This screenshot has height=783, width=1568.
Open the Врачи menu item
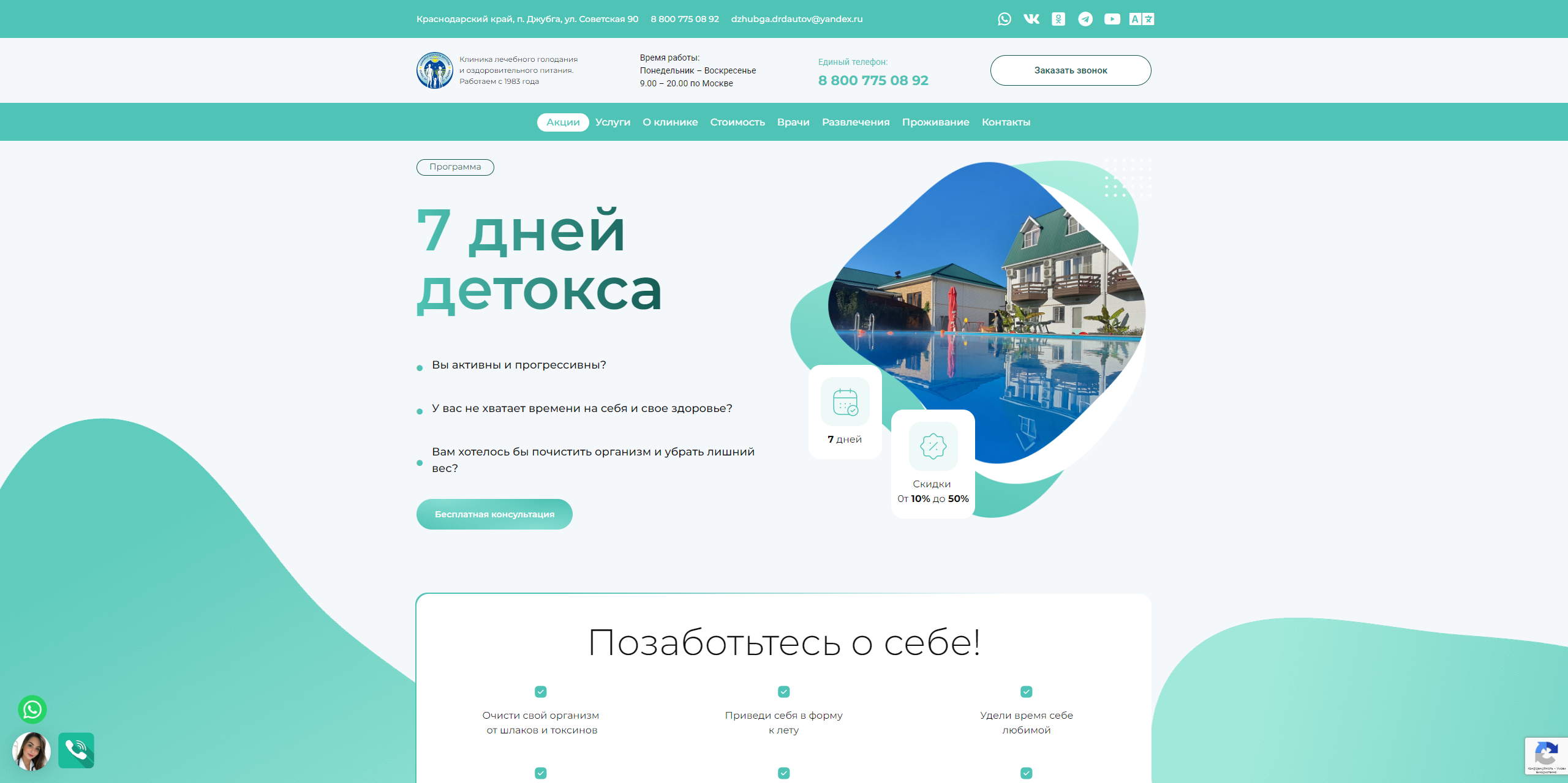793,122
